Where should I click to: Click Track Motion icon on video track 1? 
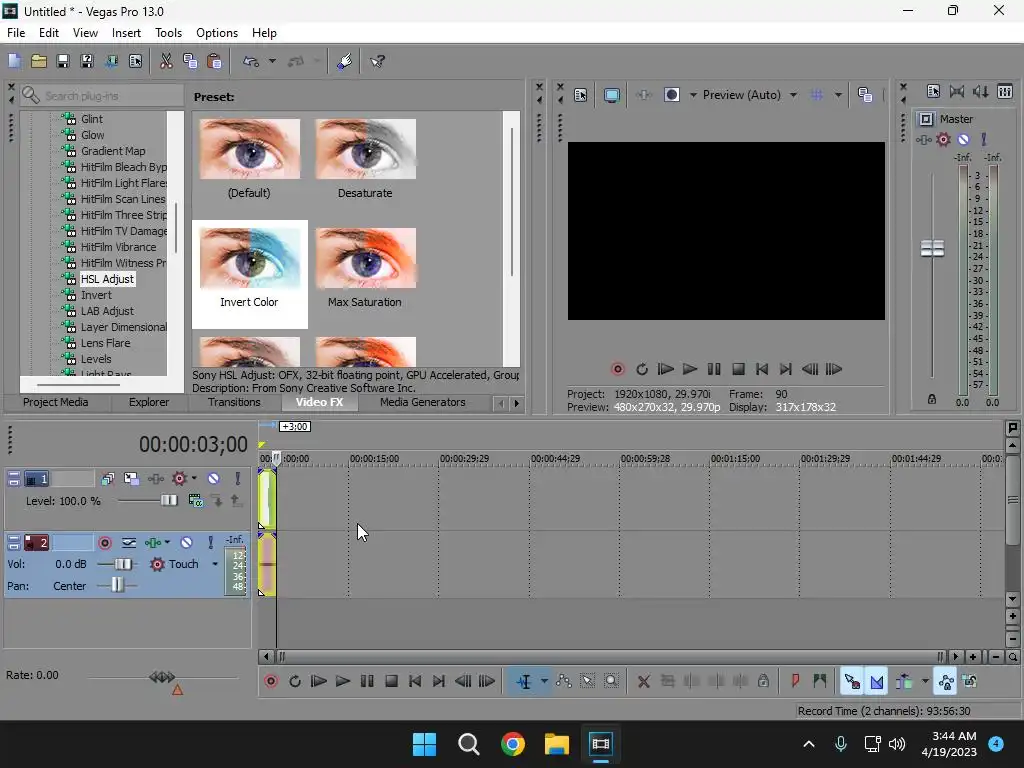[131, 479]
